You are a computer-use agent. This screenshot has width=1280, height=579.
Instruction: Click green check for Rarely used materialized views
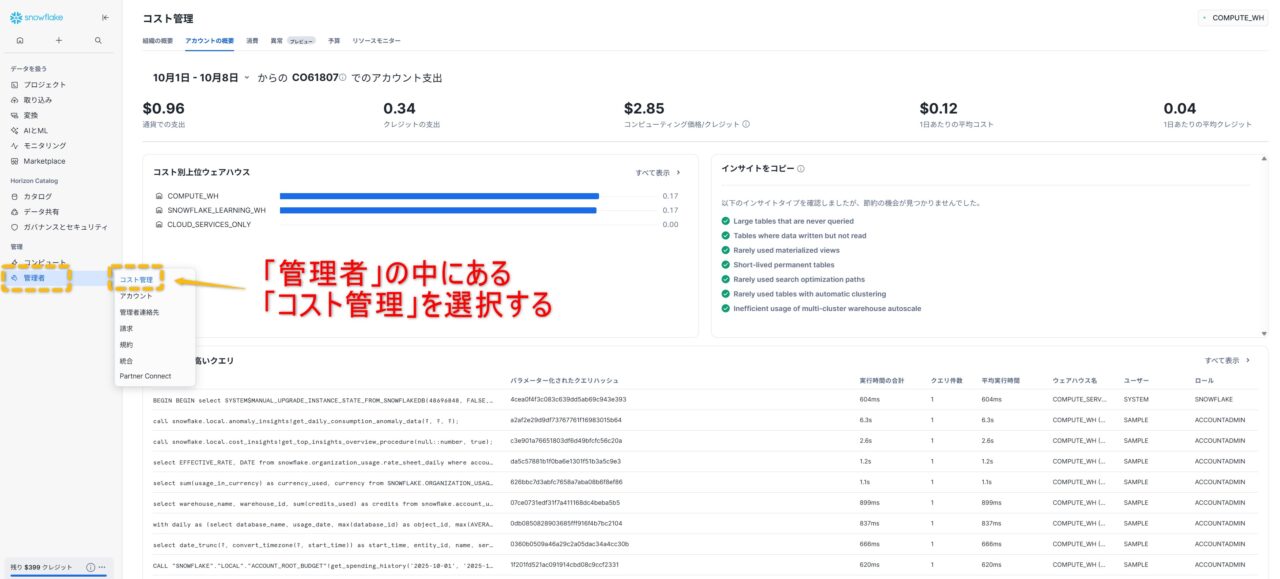coord(726,250)
